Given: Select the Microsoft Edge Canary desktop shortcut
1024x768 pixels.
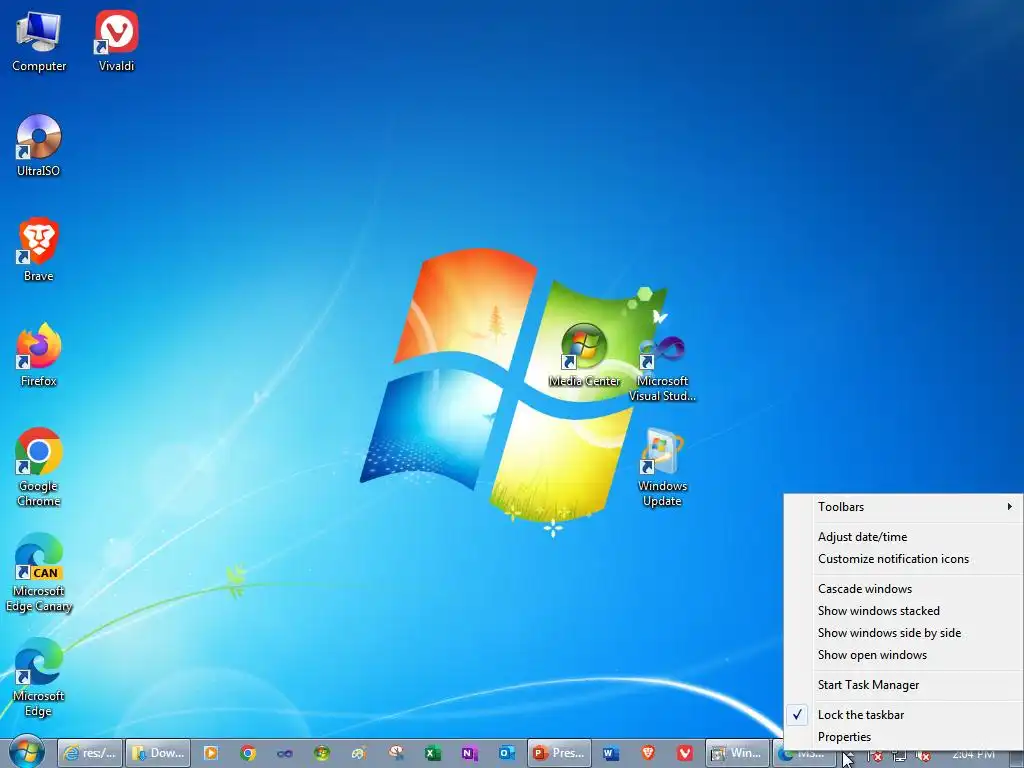Looking at the screenshot, I should click(x=39, y=573).
